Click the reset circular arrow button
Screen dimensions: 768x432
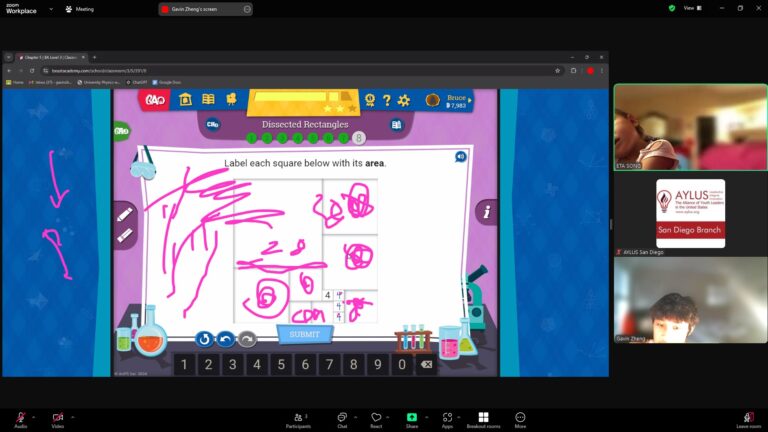pos(204,339)
